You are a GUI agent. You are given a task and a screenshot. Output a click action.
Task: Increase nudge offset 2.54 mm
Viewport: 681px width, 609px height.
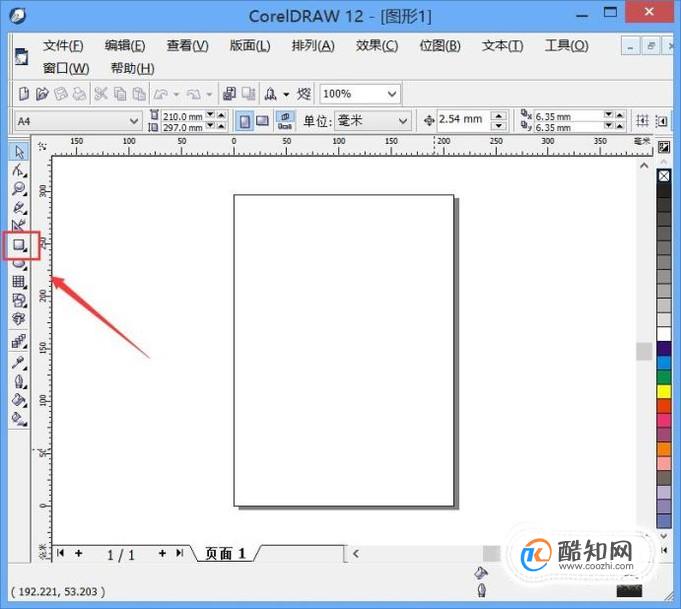pyautogui.click(x=499, y=116)
